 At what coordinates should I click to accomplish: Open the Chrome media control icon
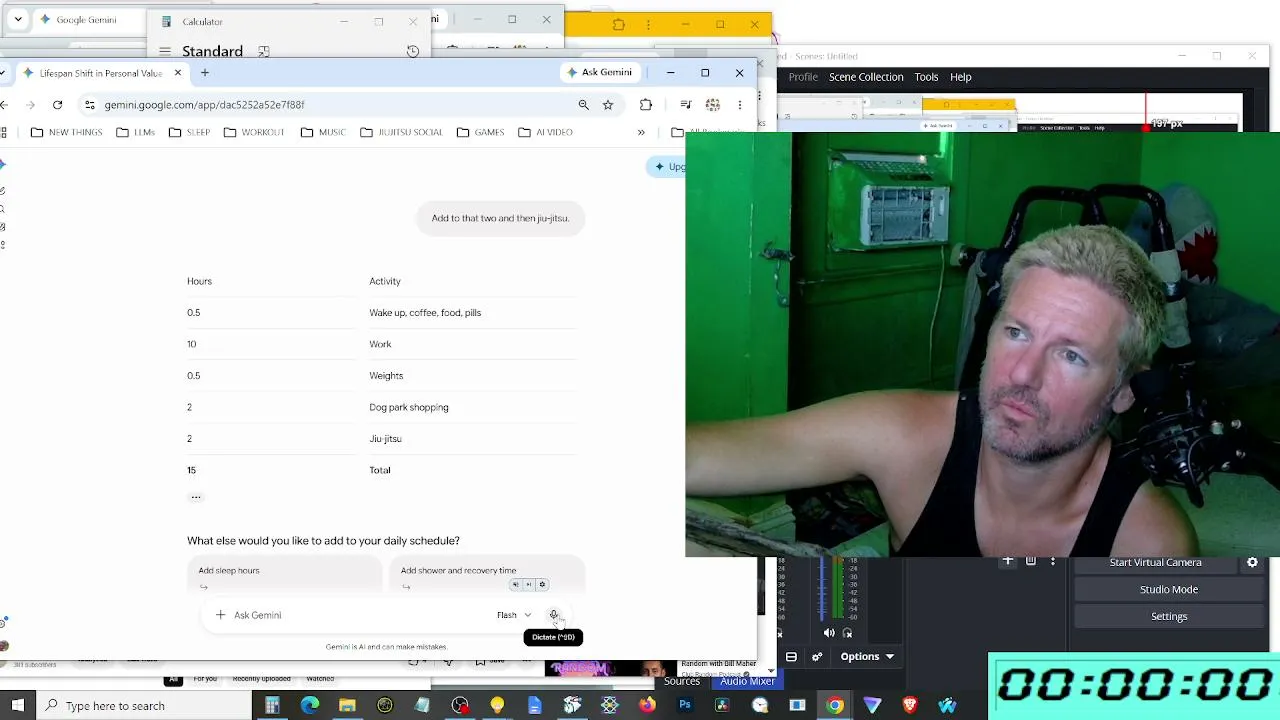click(x=686, y=104)
